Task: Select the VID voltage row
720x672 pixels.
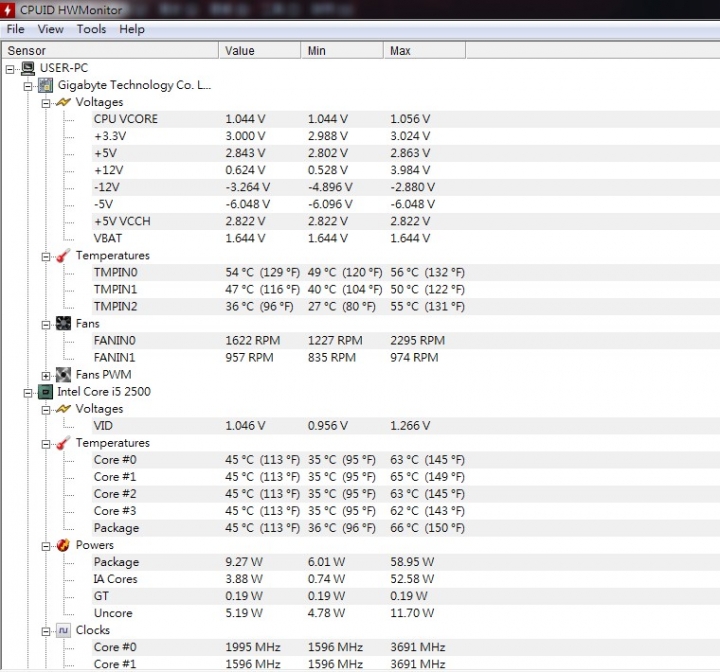Action: coord(405,425)
